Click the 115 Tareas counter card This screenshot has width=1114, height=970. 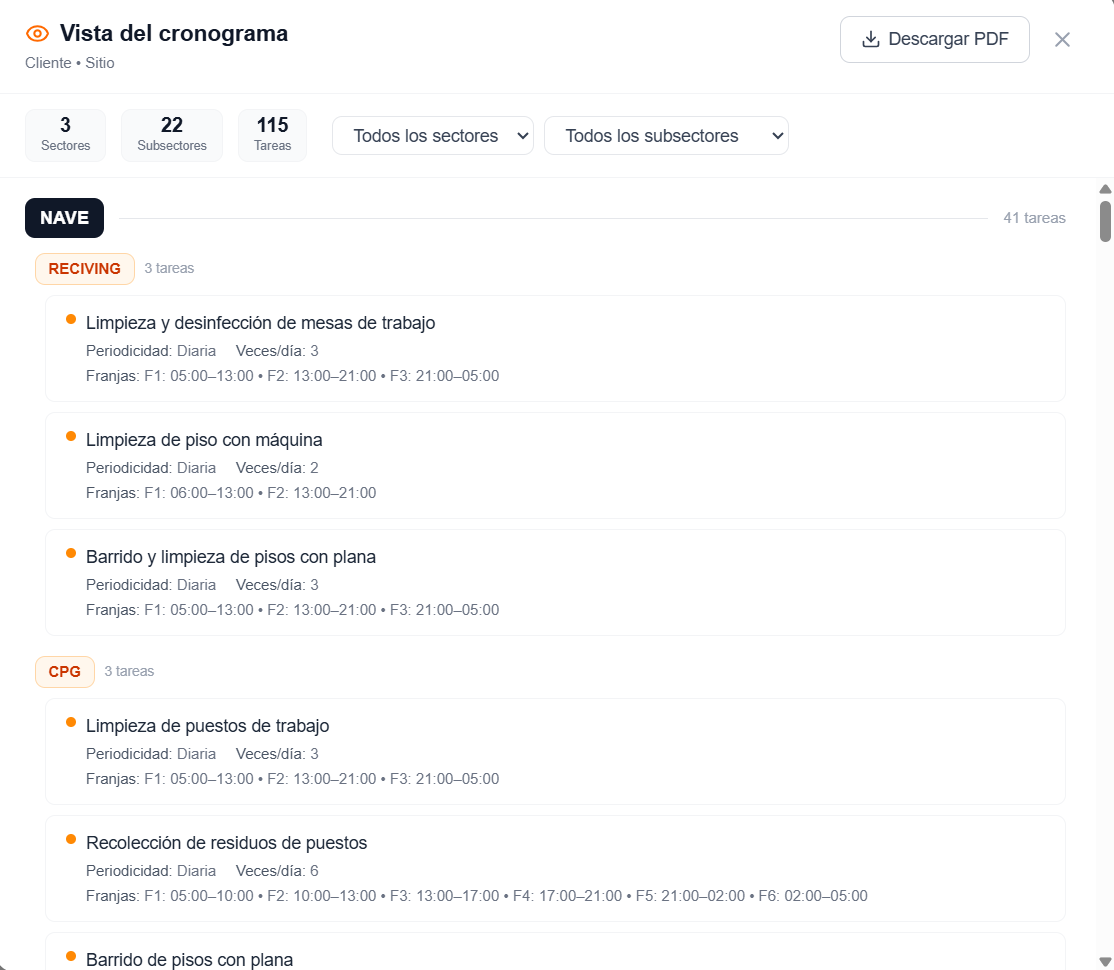273,135
